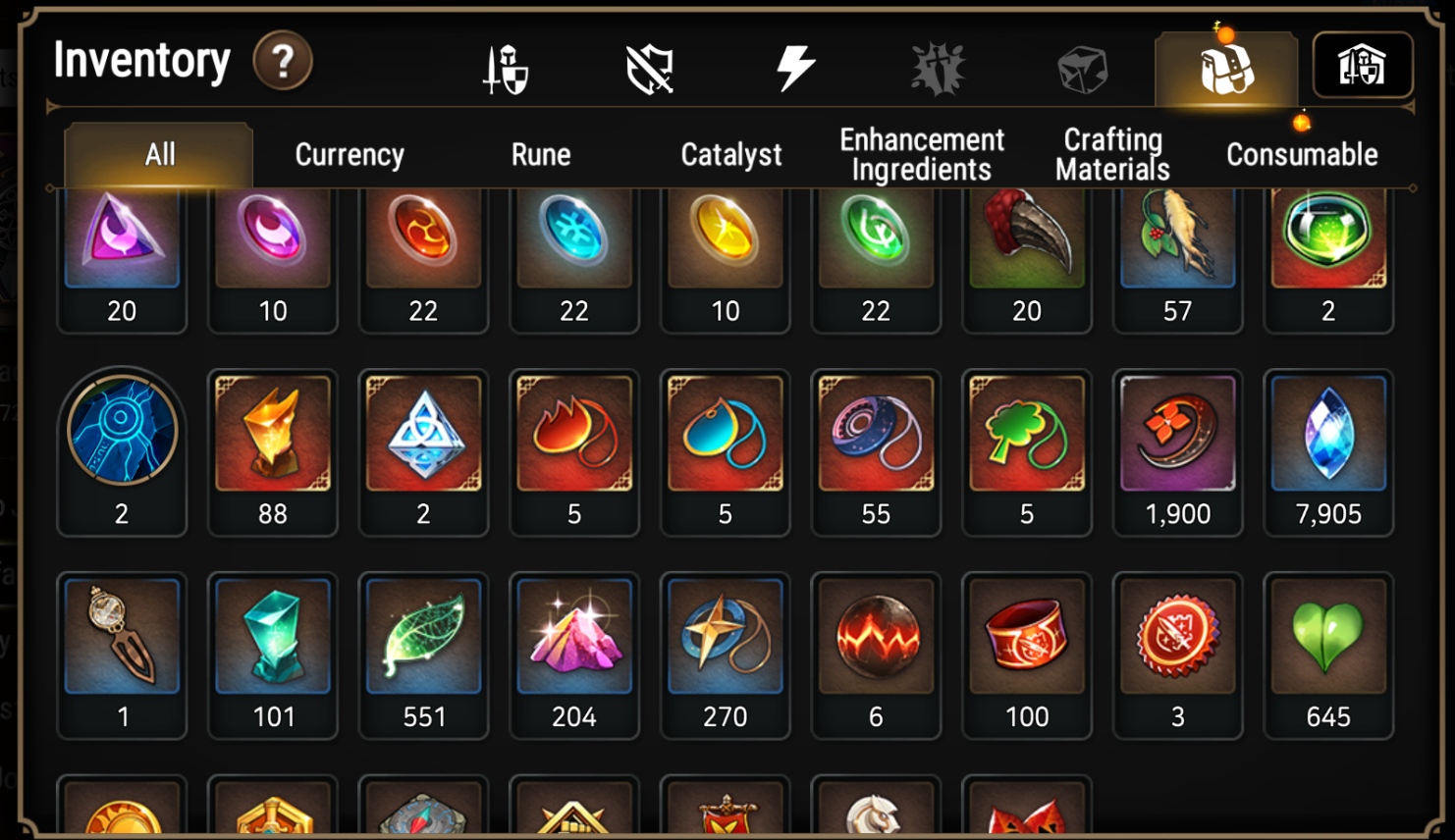1455x840 pixels.
Task: Open the lightning bolt category icon
Action: [x=795, y=68]
